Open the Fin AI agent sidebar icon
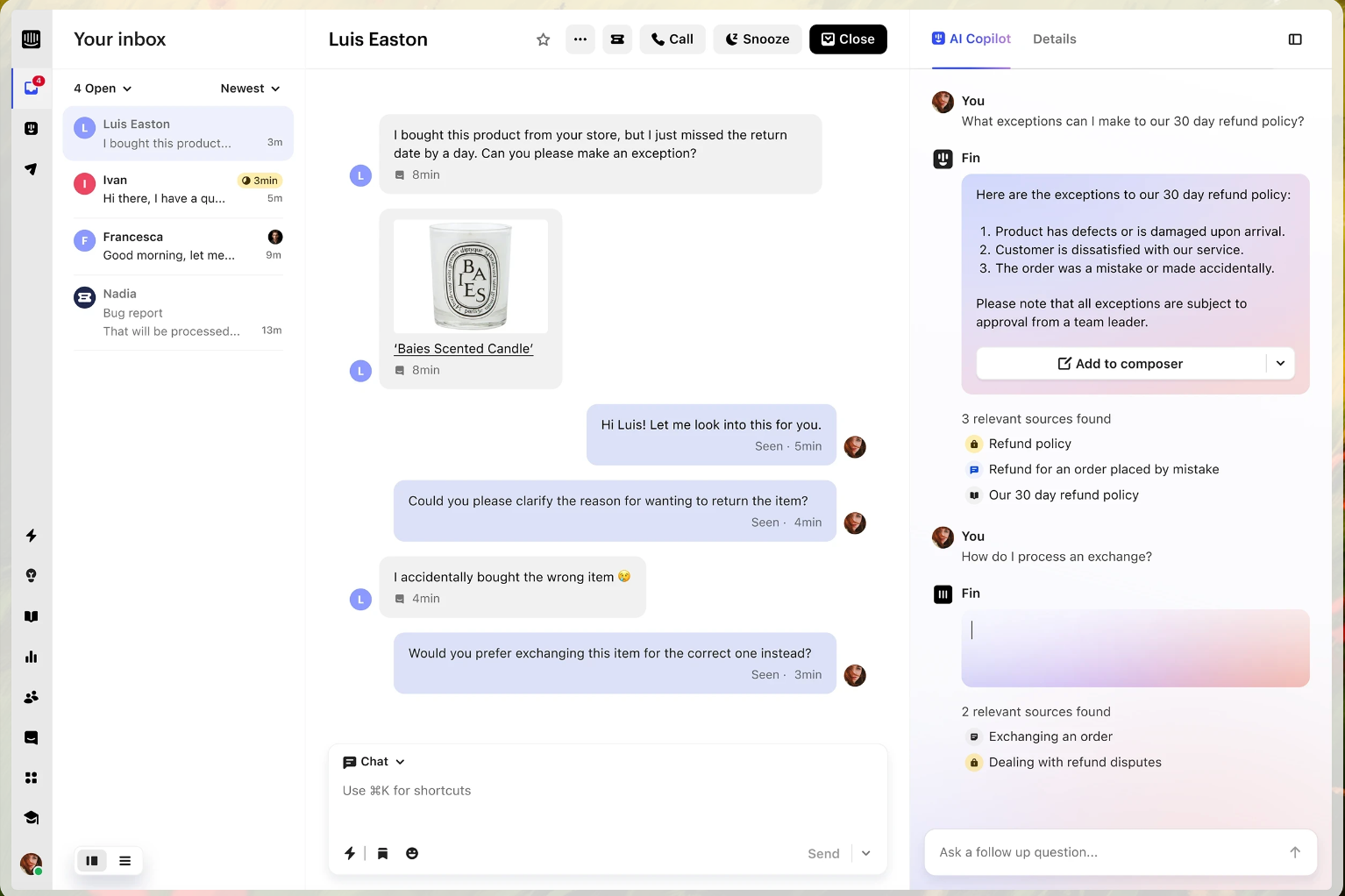Image resolution: width=1345 pixels, height=896 pixels. (32, 128)
